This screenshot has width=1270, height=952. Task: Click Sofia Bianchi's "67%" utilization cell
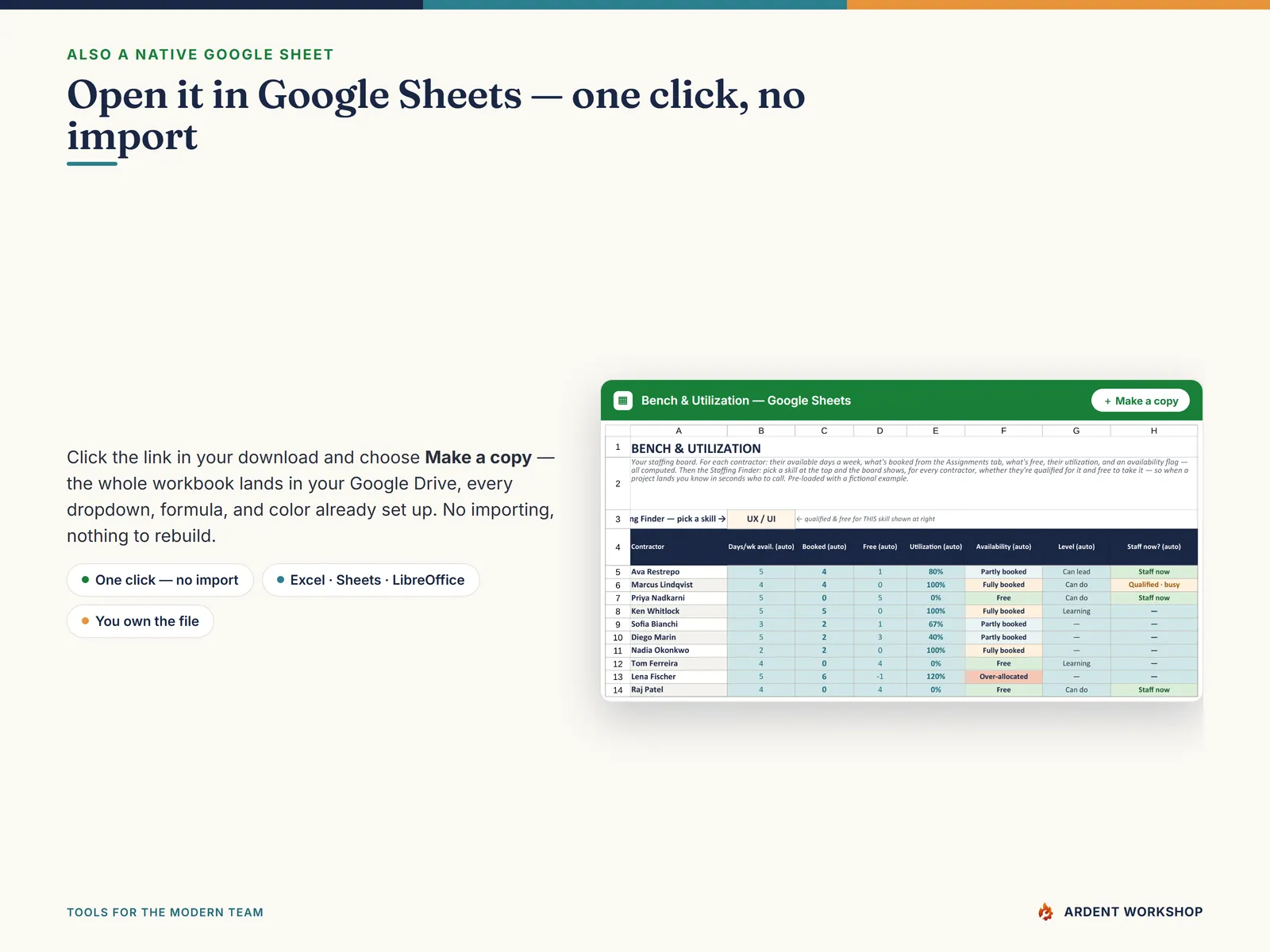[x=936, y=624]
